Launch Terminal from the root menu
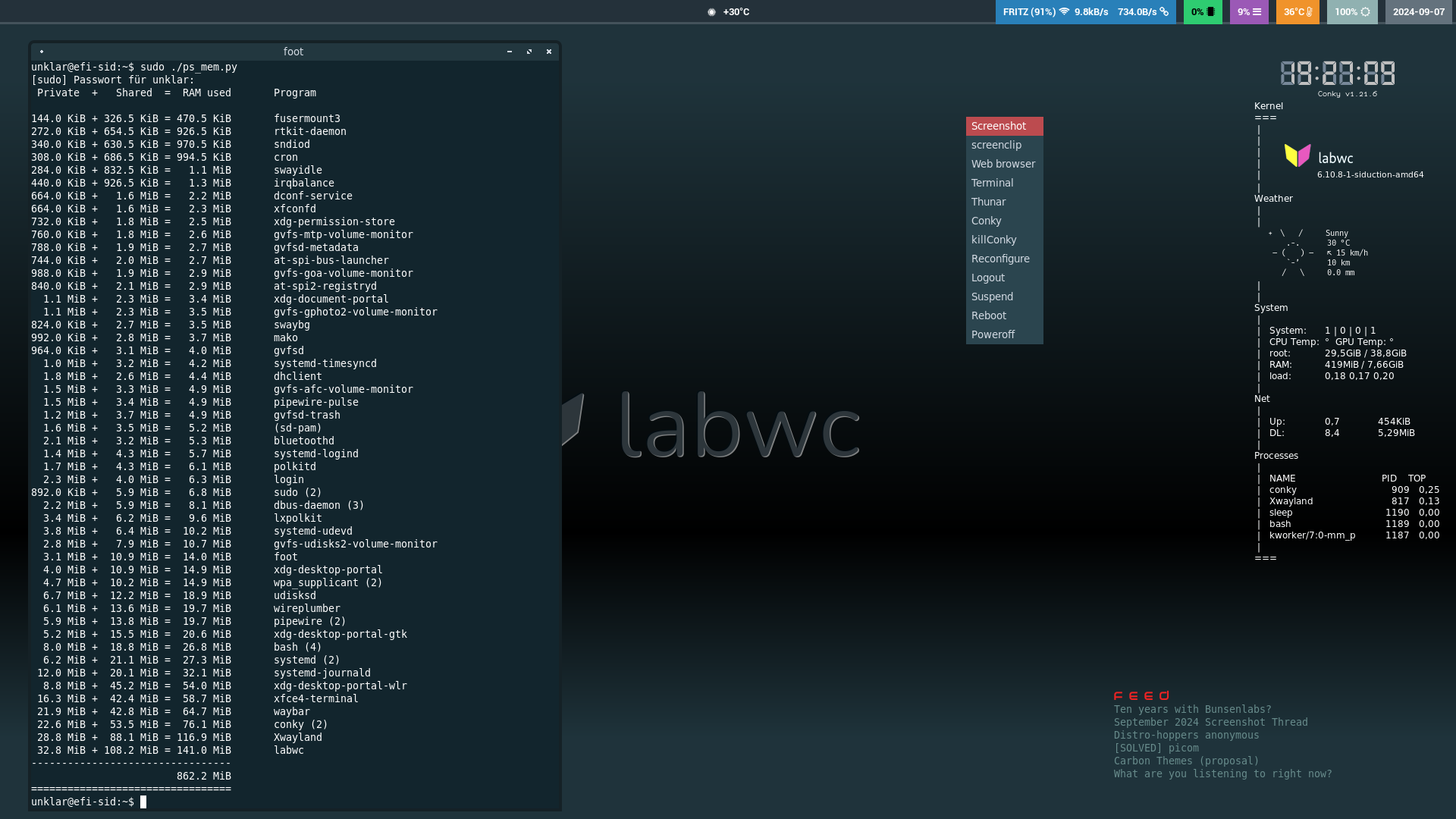Screen dimensions: 1456x819 (x=1004, y=183)
